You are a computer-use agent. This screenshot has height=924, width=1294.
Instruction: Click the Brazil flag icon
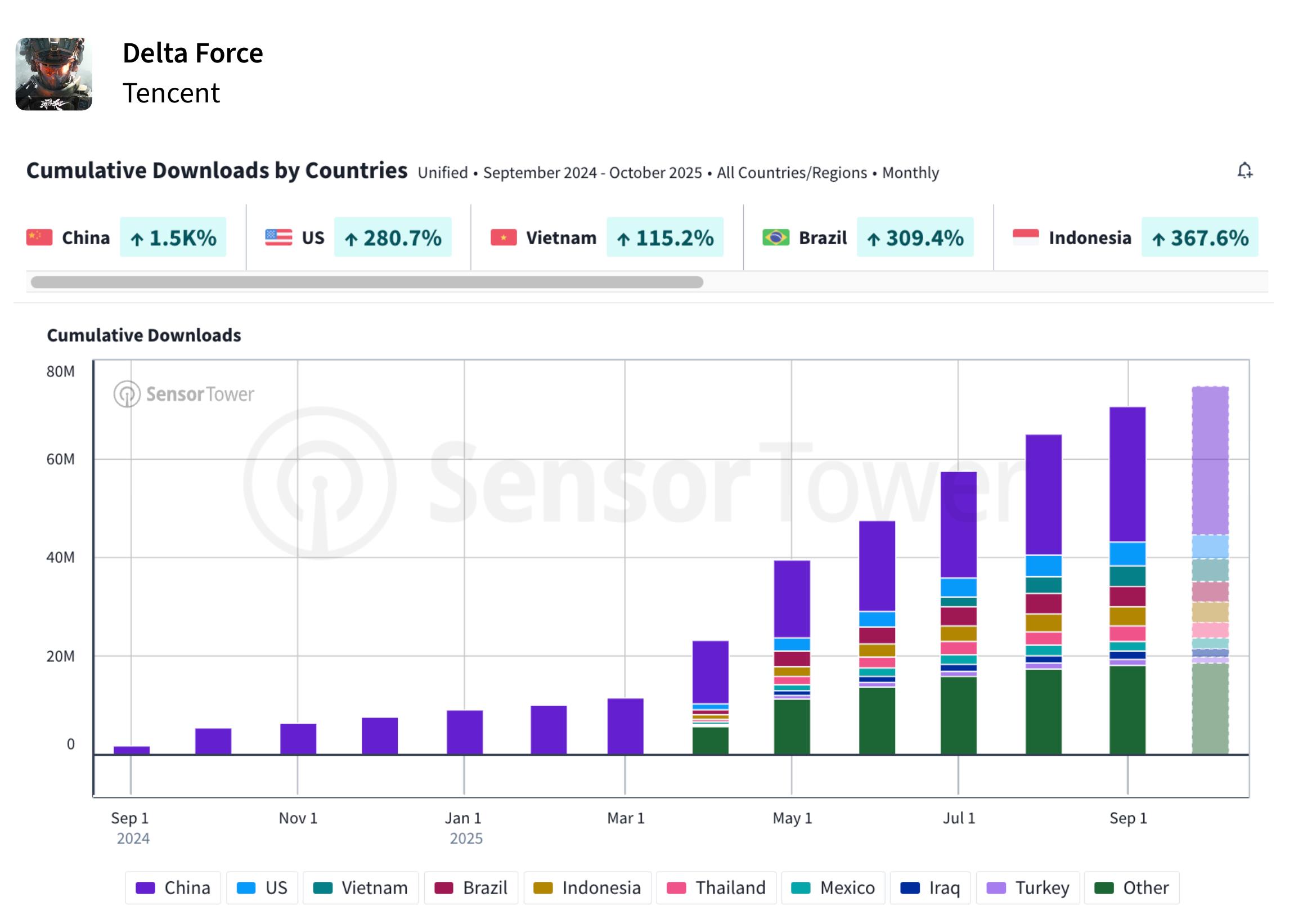pos(776,237)
